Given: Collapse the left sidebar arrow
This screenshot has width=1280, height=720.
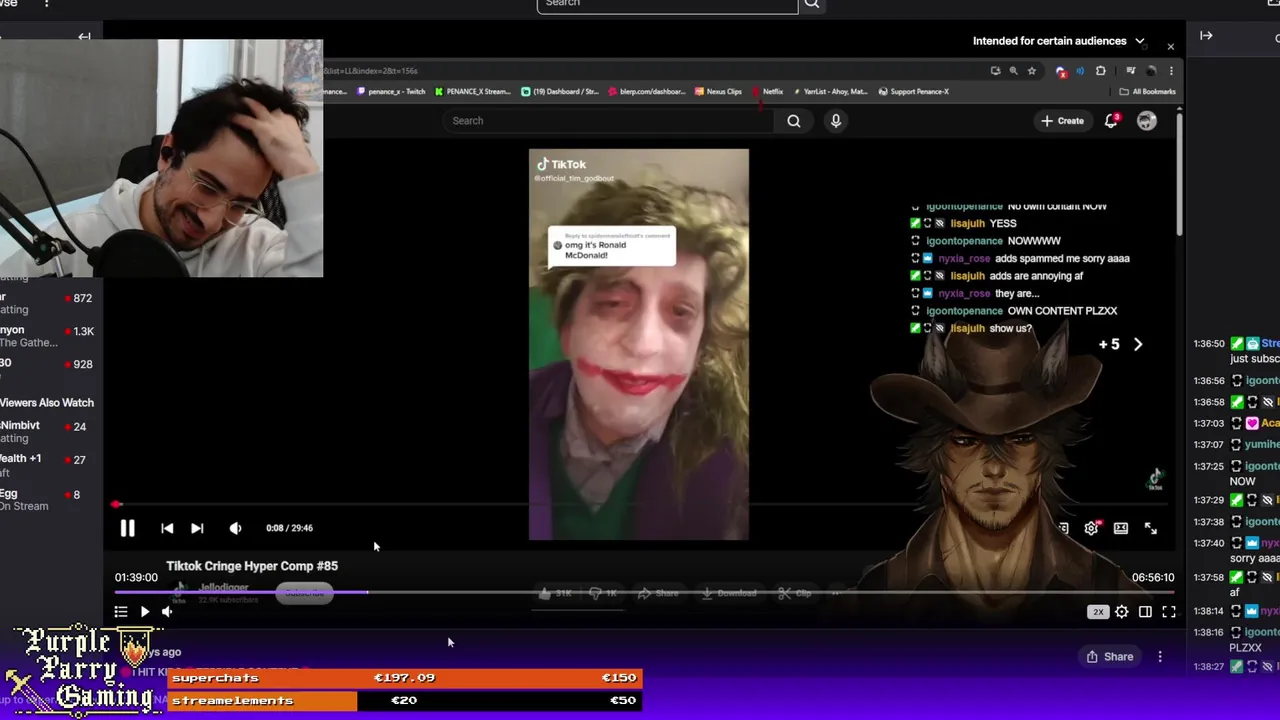Looking at the screenshot, I should click(85, 37).
